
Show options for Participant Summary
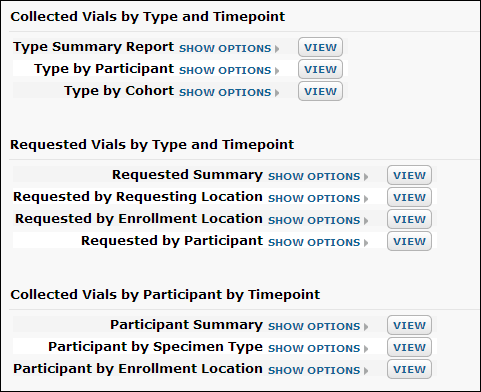[x=318, y=326]
